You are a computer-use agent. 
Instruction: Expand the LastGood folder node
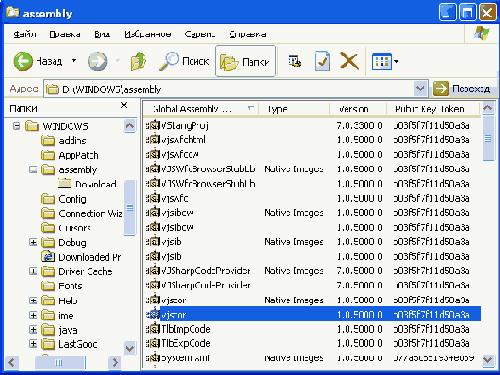[x=33, y=344]
